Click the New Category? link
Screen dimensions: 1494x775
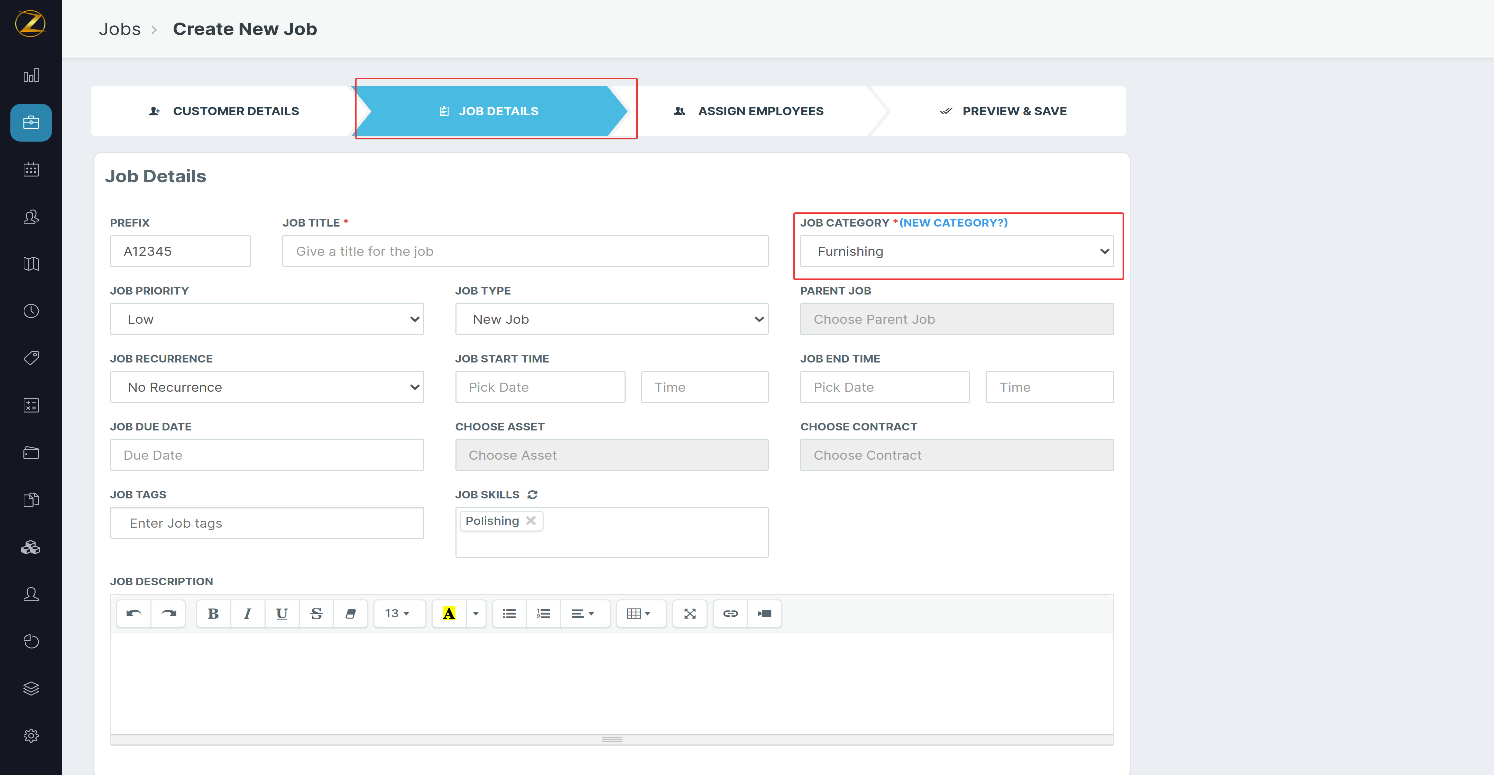click(954, 223)
